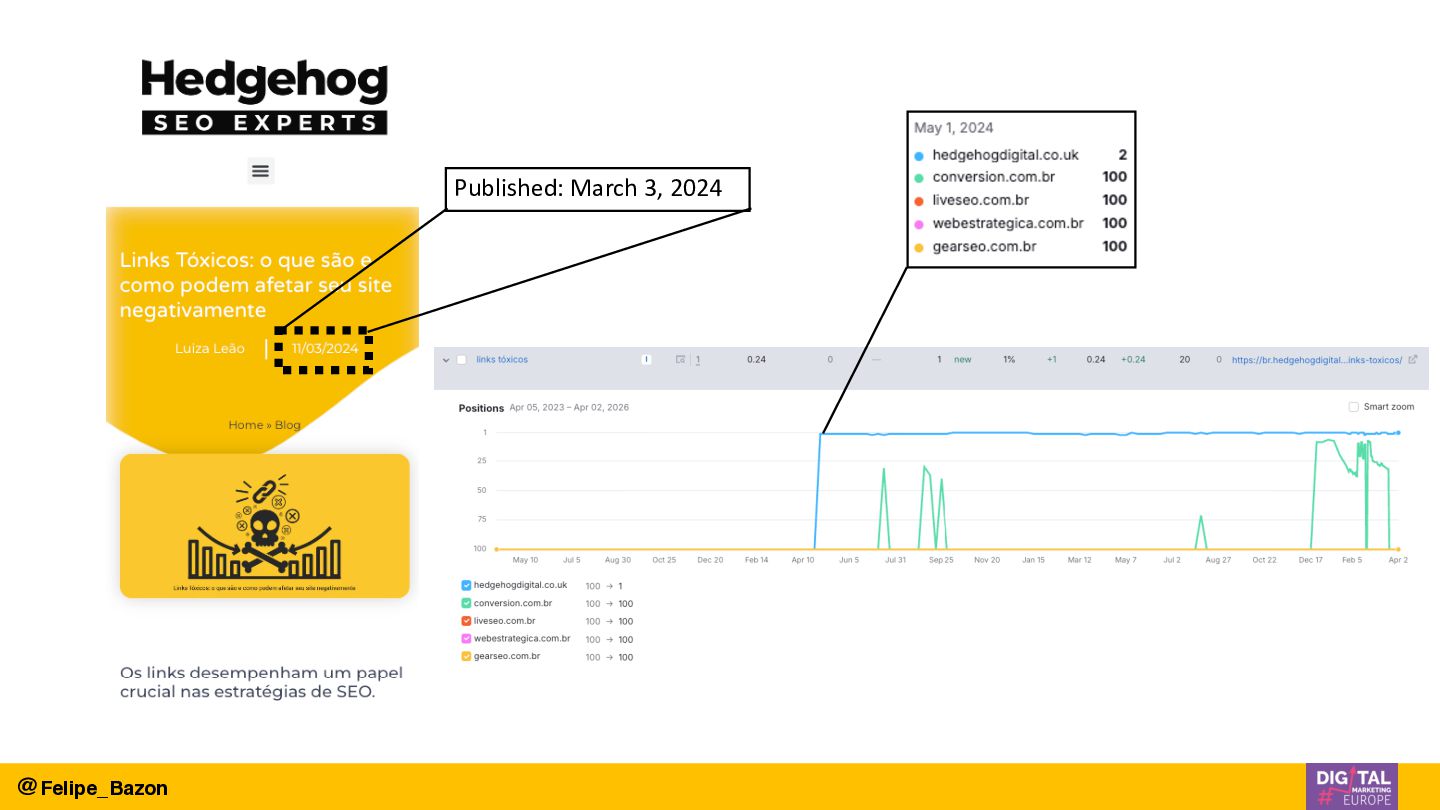Click the Sep 25 label on chart axis
The width and height of the screenshot is (1440, 810).
point(941,560)
